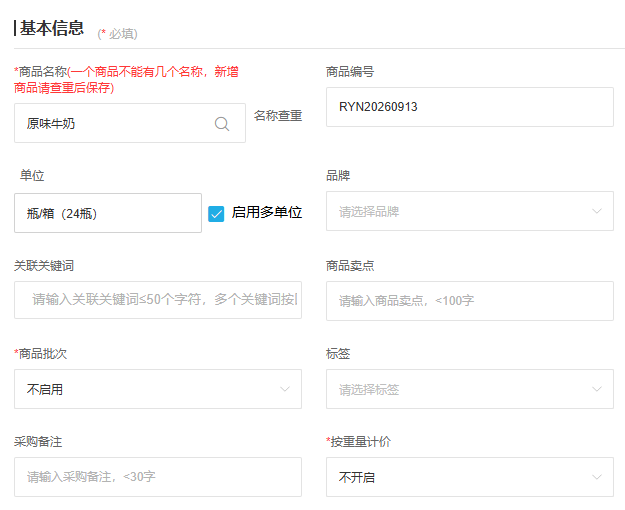Image resolution: width=625 pixels, height=510 pixels.
Task: Click the 标签 dropdown chevron arrow
Action: coord(597,389)
